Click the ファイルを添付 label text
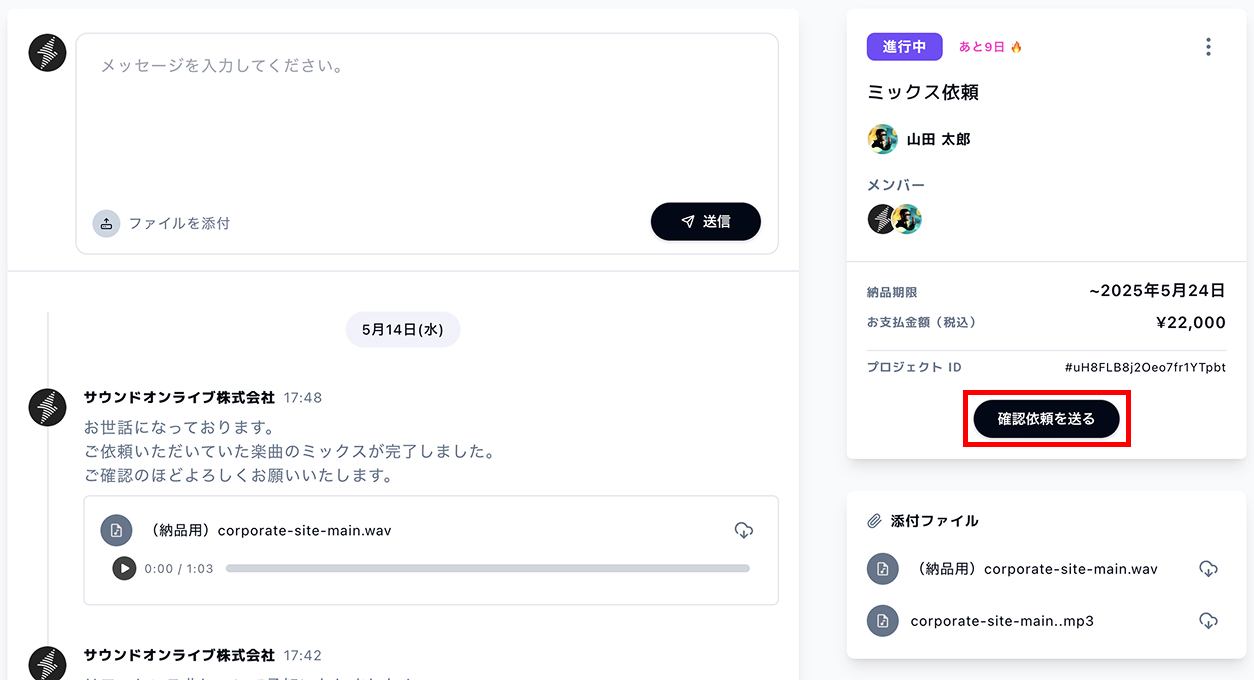 pos(179,223)
